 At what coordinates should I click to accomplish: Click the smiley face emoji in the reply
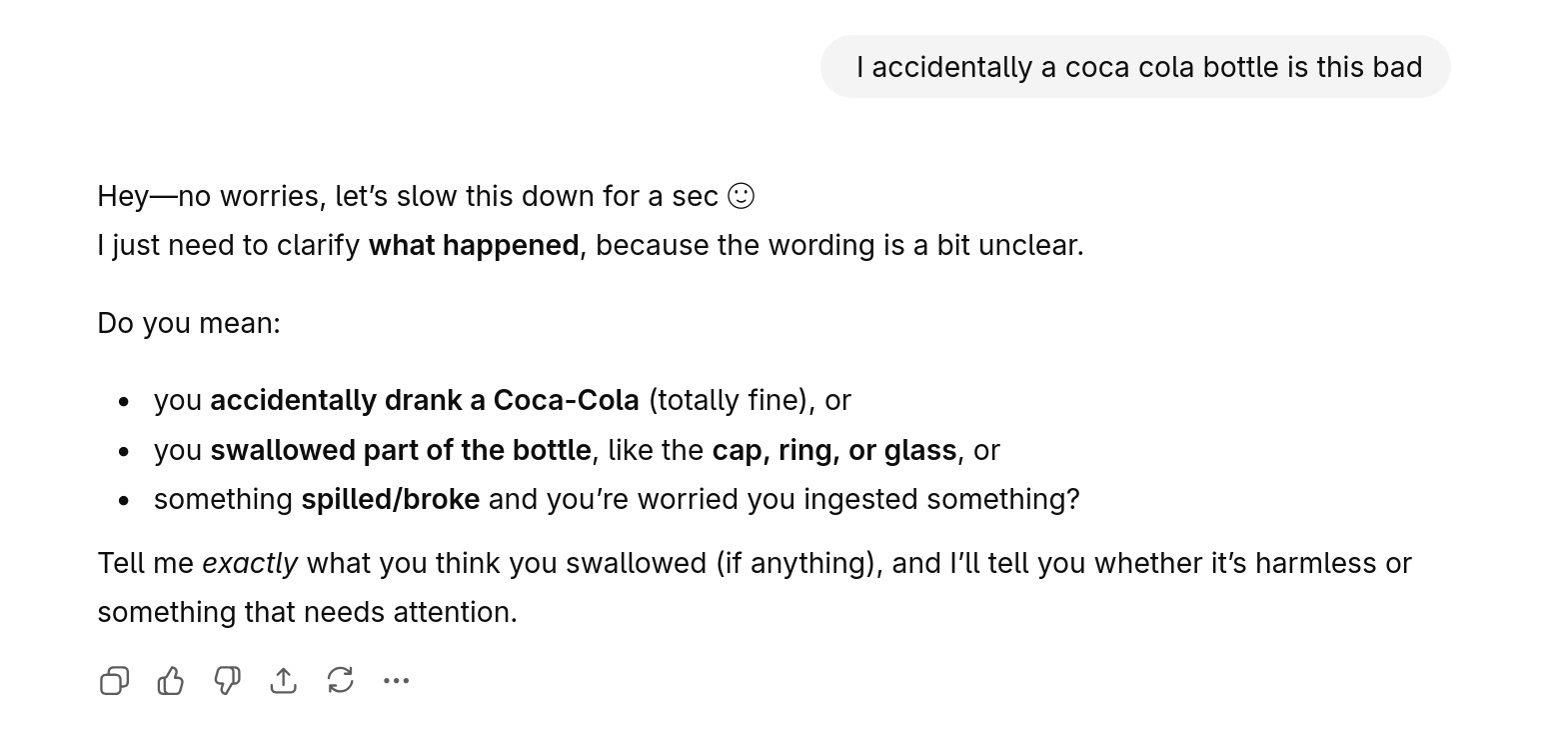[741, 196]
